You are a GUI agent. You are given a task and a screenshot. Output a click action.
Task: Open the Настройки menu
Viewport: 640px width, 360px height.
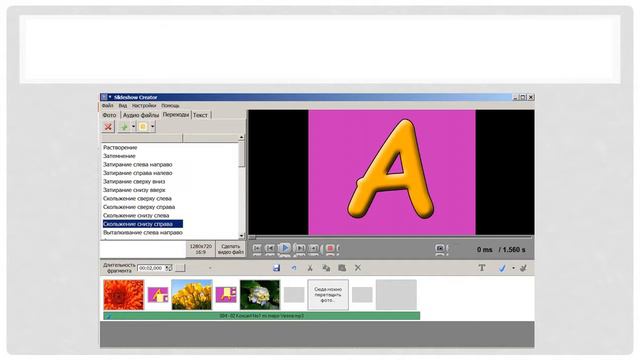click(x=144, y=106)
